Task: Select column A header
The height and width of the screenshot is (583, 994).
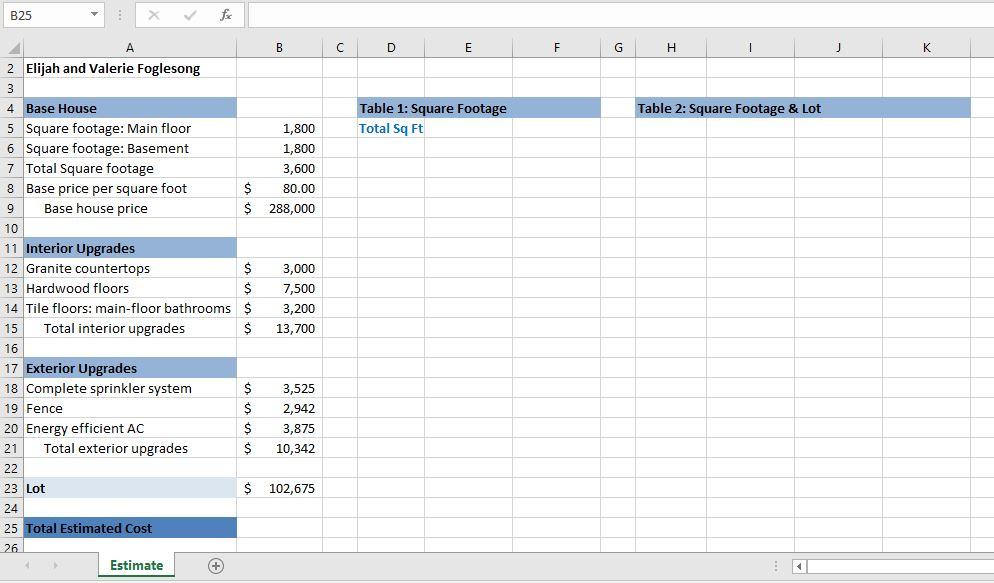Action: (130, 48)
